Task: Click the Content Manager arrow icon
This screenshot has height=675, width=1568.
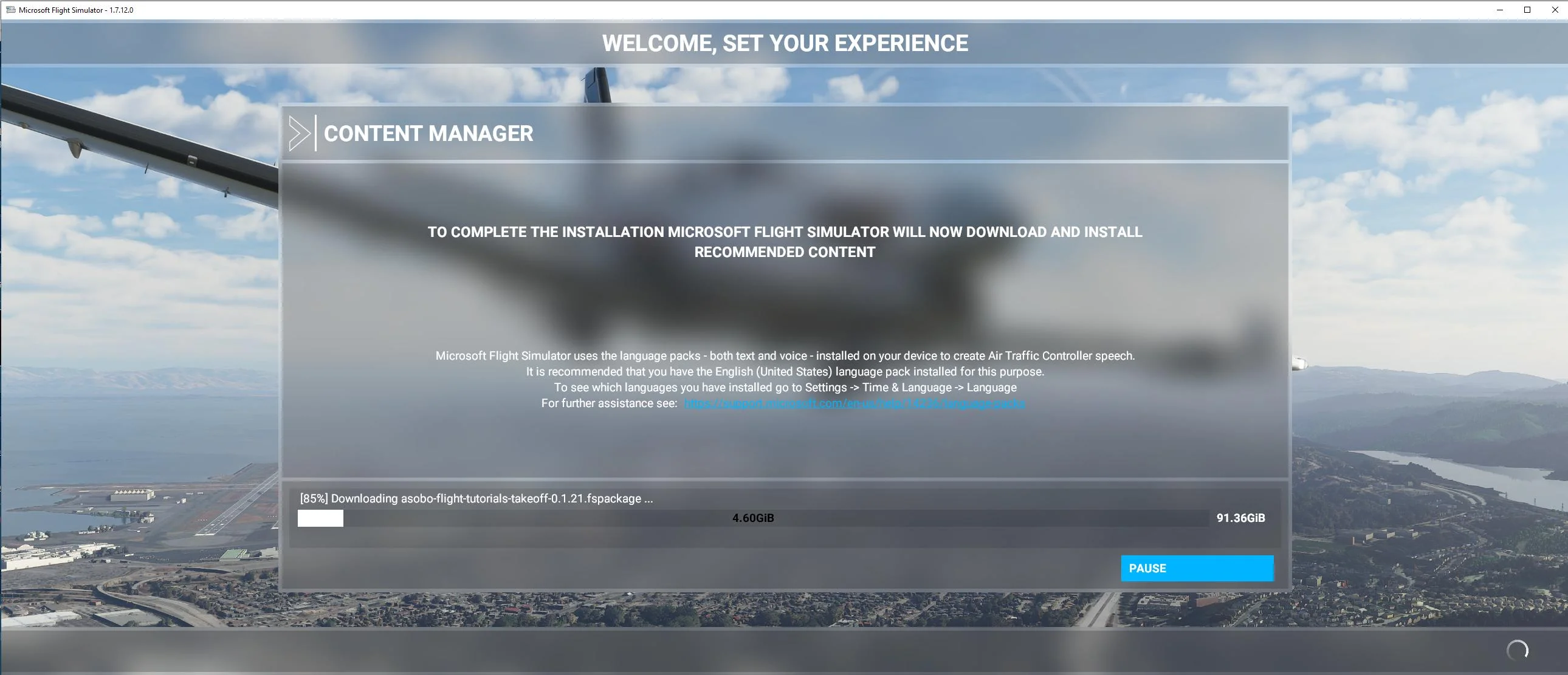Action: click(x=299, y=133)
